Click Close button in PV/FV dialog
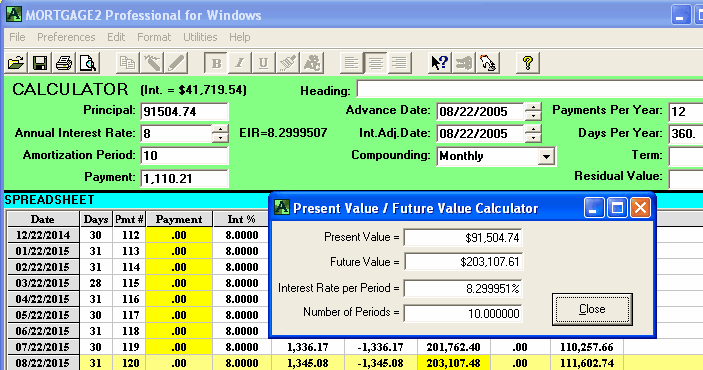703x370 pixels. coord(592,309)
